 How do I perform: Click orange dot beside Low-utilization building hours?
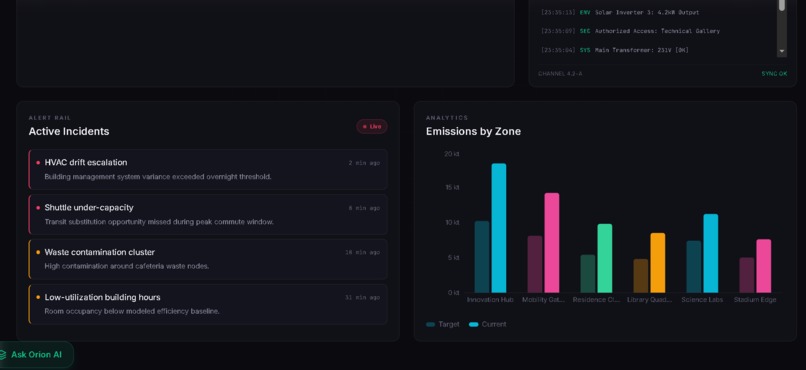point(38,298)
